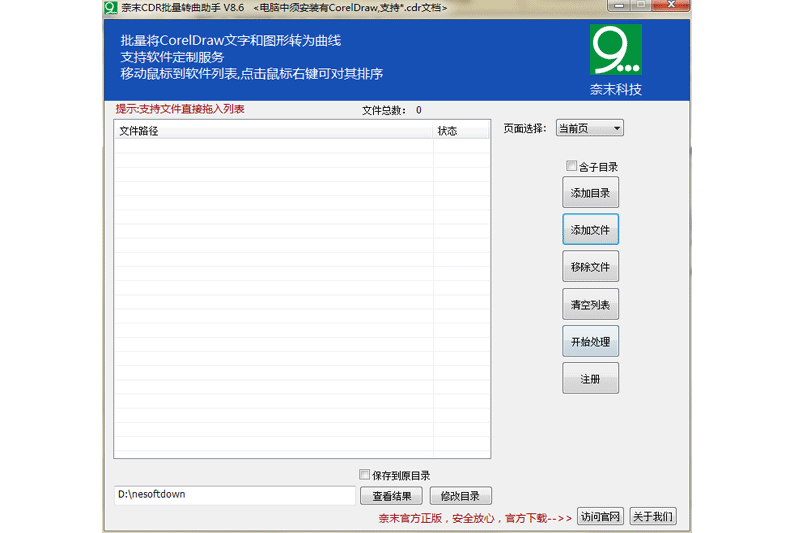Click the 查看结果 button
Image resolution: width=800 pixels, height=533 pixels.
(x=391, y=496)
